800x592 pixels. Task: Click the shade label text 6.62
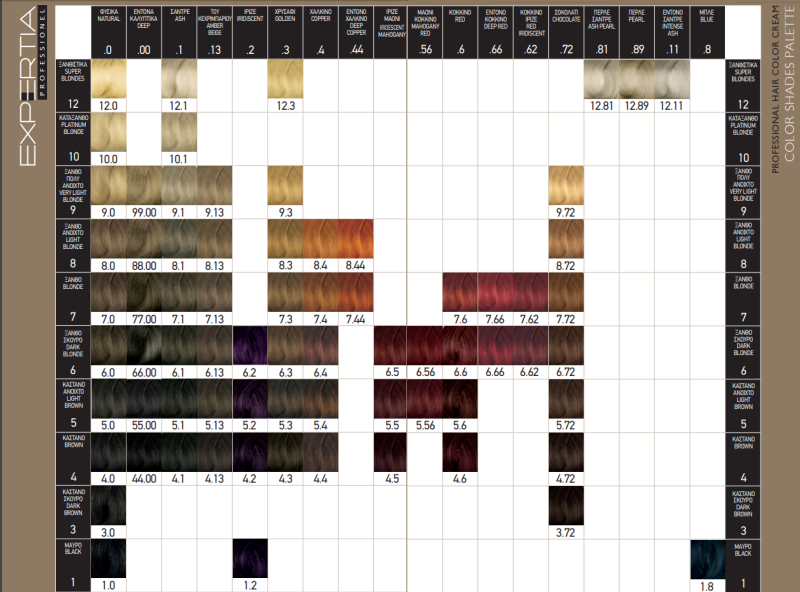click(x=529, y=373)
